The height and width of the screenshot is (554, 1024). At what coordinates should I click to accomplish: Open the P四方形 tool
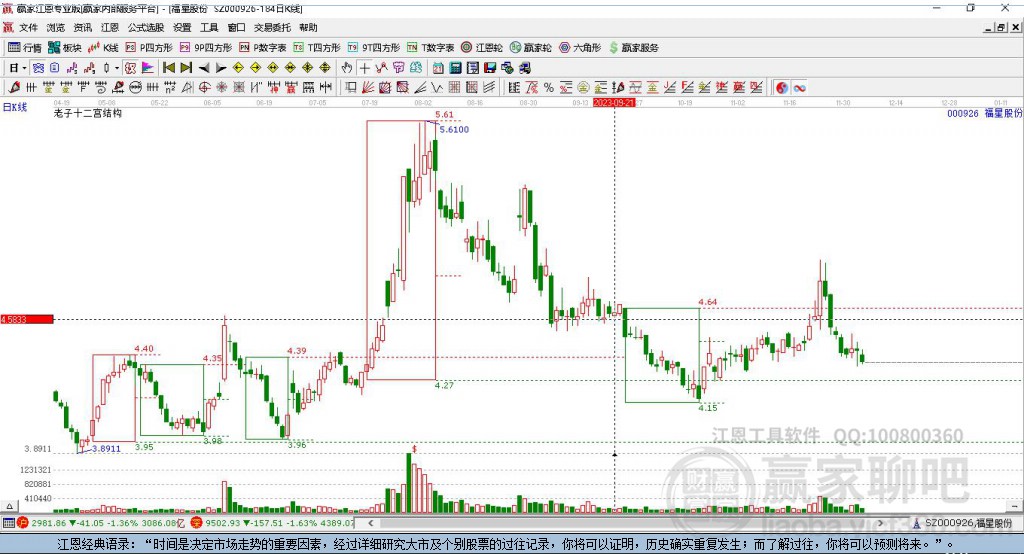tap(149, 48)
